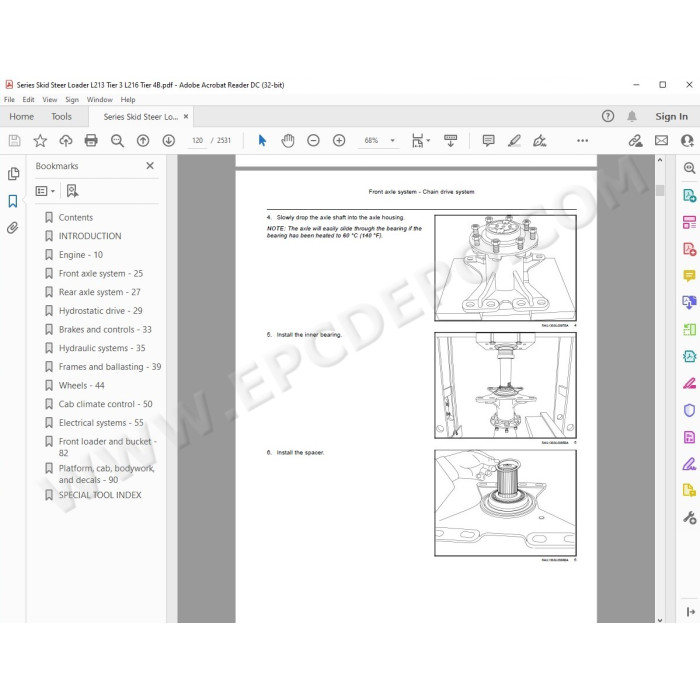The width and height of the screenshot is (700, 700).
Task: Jump to SPECIAL TOOL INDEX bookmark
Action: (x=100, y=495)
